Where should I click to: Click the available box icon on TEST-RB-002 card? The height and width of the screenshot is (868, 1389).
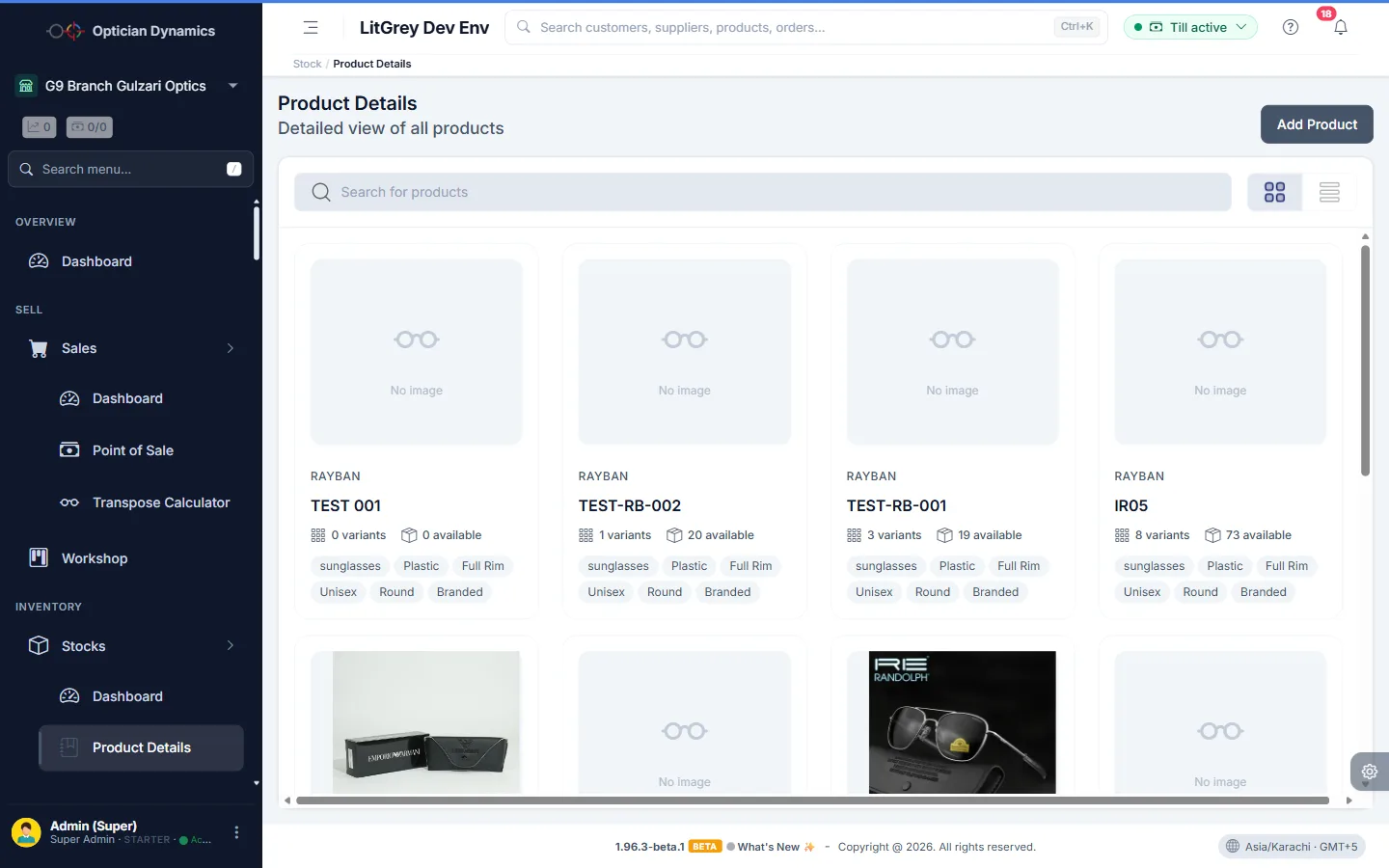tap(674, 535)
